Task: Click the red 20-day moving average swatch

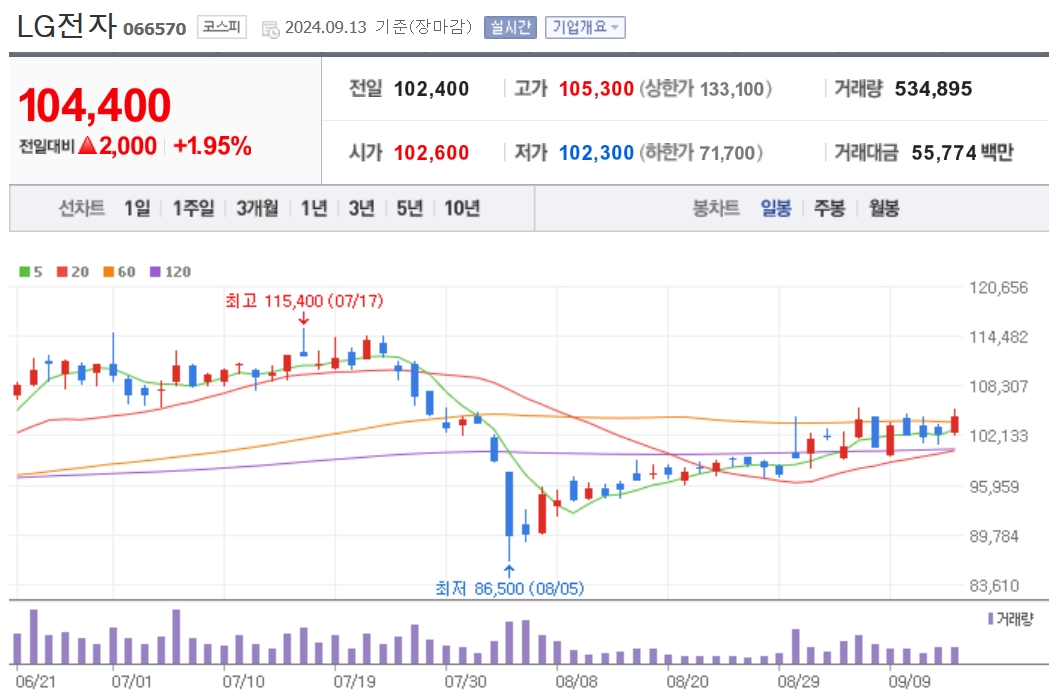Action: [x=62, y=272]
